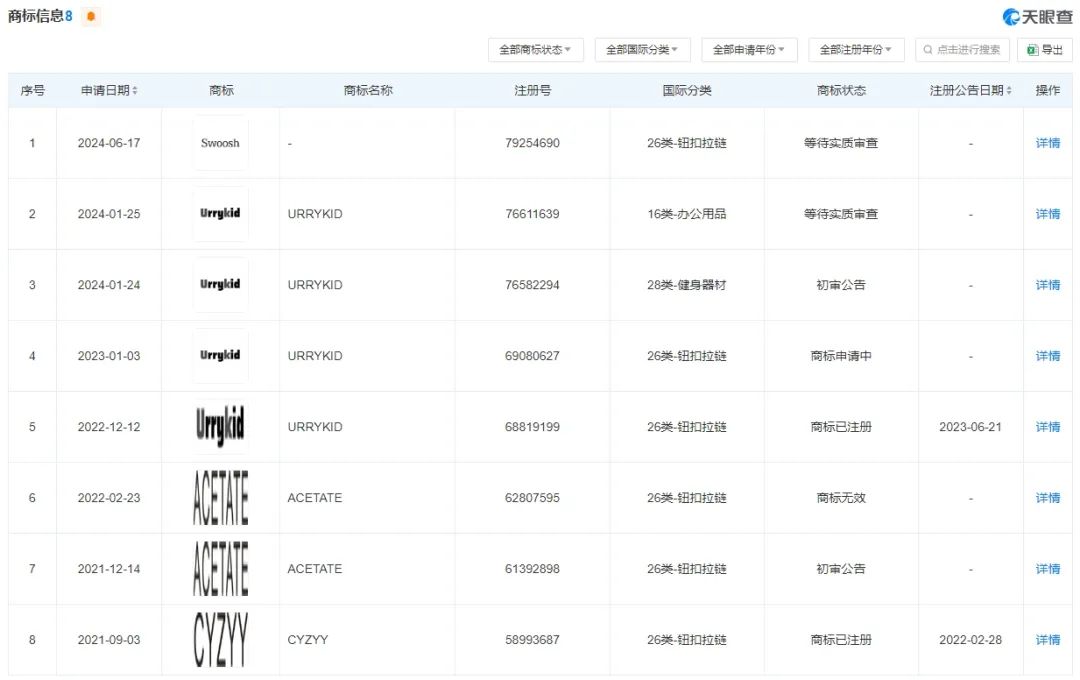Click registration number 79254690
This screenshot has height=680, width=1080.
click(x=532, y=143)
